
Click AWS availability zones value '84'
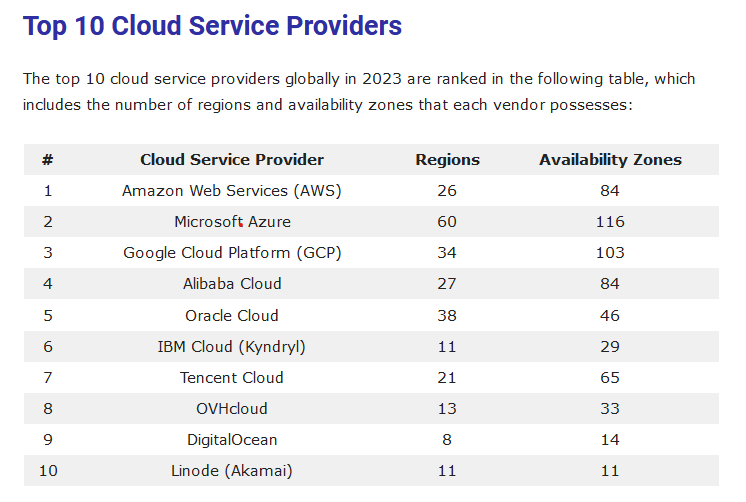pyautogui.click(x=610, y=191)
